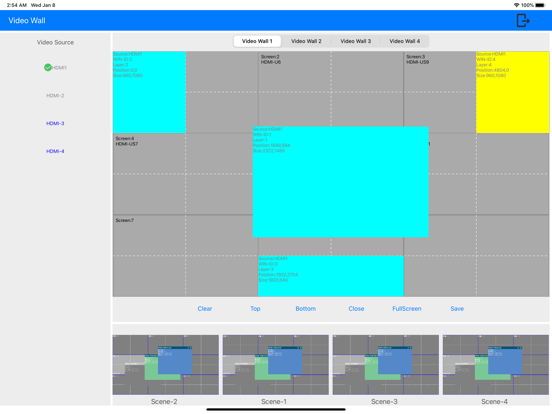This screenshot has width=552, height=414.
Task: Send window to Bottom
Action: (306, 308)
